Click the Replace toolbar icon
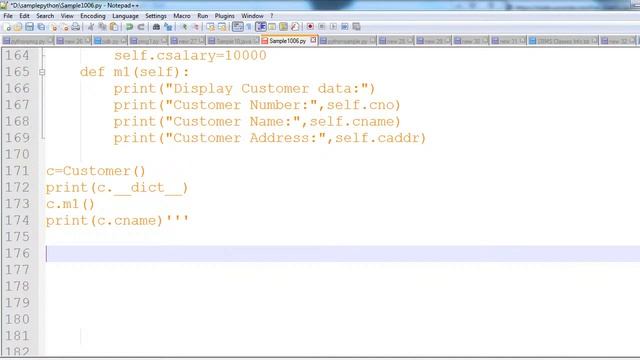Viewport: 640px width, 360px height. click(168, 27)
